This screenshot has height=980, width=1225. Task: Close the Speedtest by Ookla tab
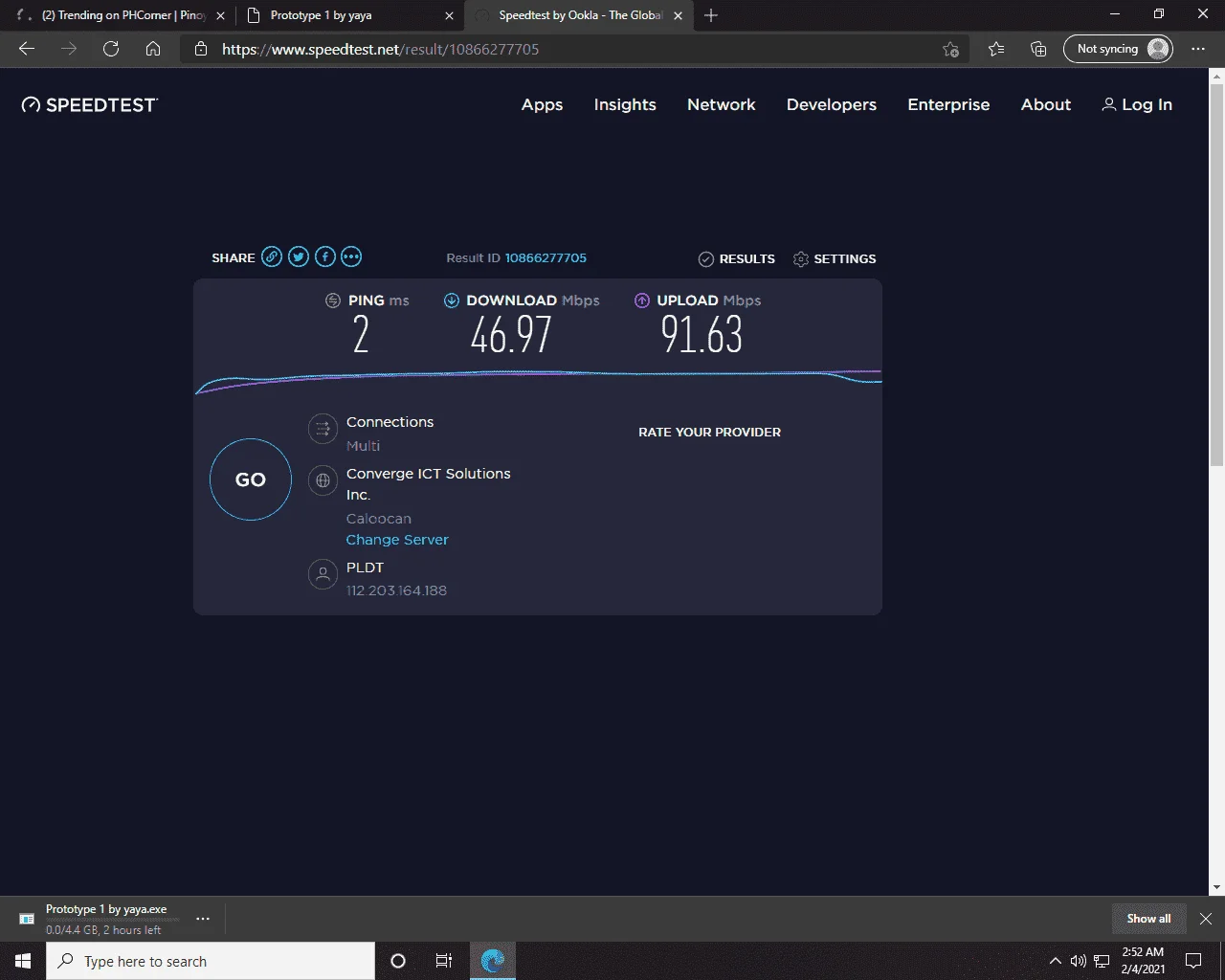[678, 15]
